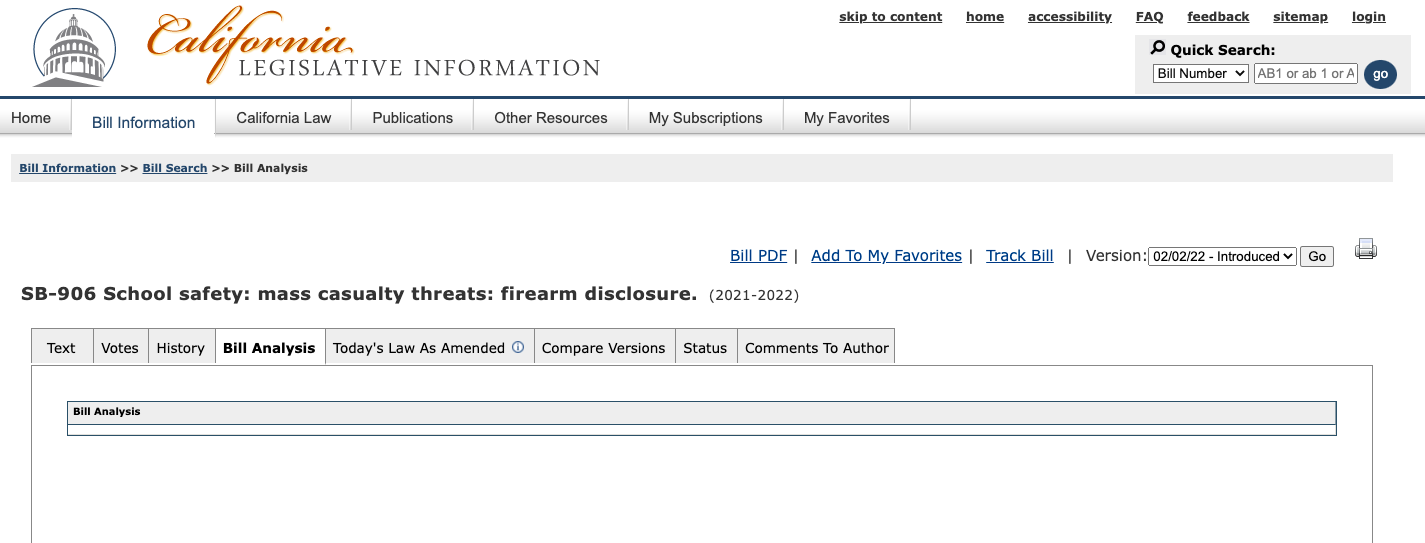Click the printer icon
Screen dimensions: 1425x543
1366,250
